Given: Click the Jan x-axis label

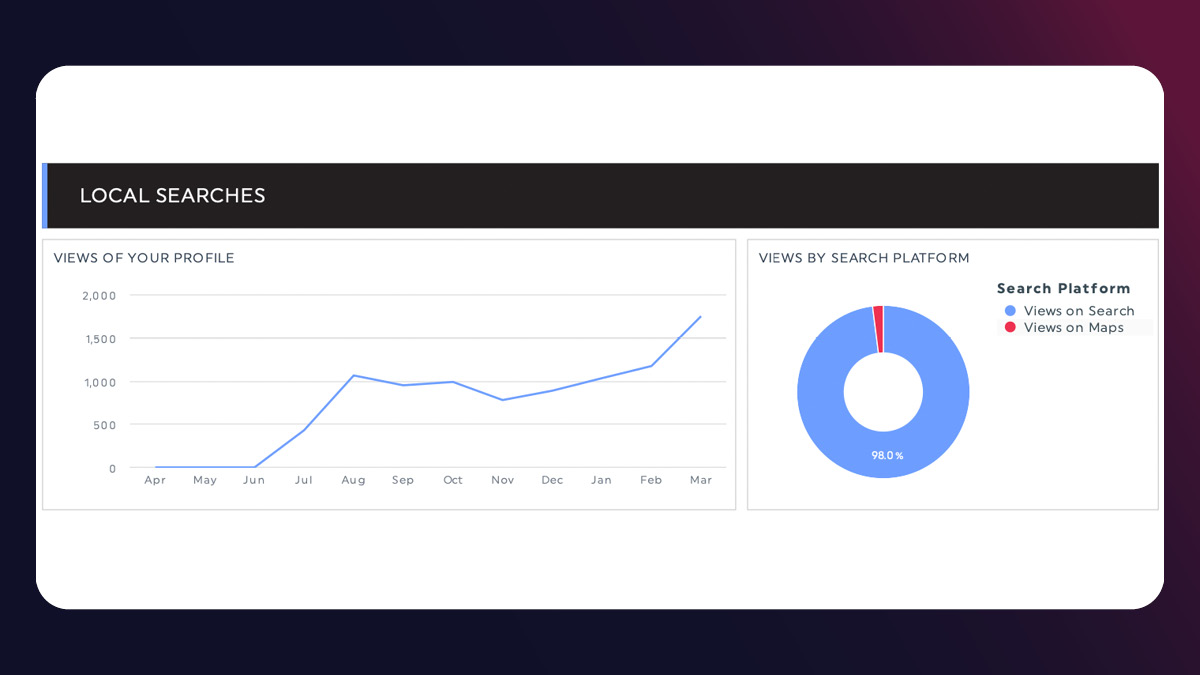Looking at the screenshot, I should pos(601,480).
